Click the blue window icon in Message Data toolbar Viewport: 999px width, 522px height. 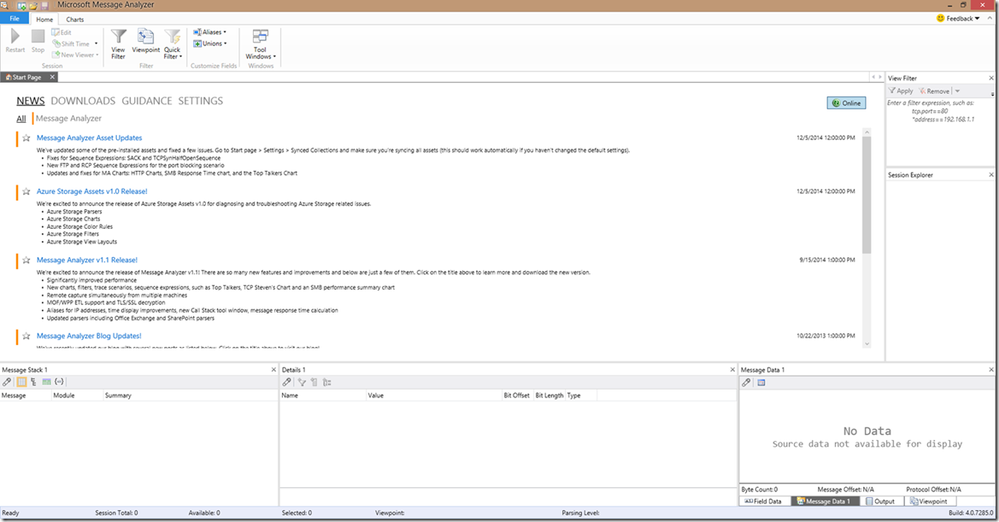761,382
